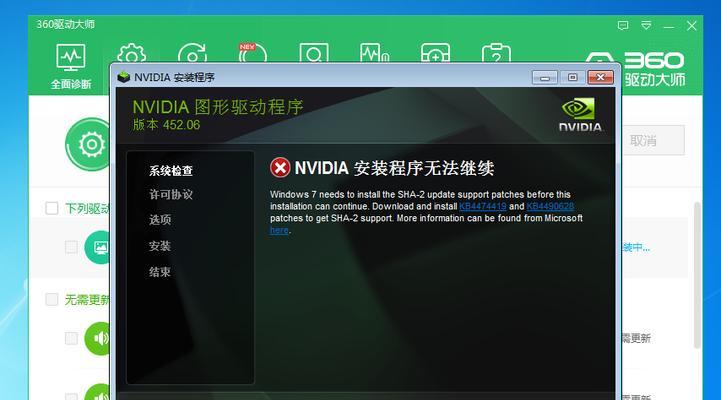
Task: Maximize the NVIDIA 安装程序 window
Action: pos(572,77)
